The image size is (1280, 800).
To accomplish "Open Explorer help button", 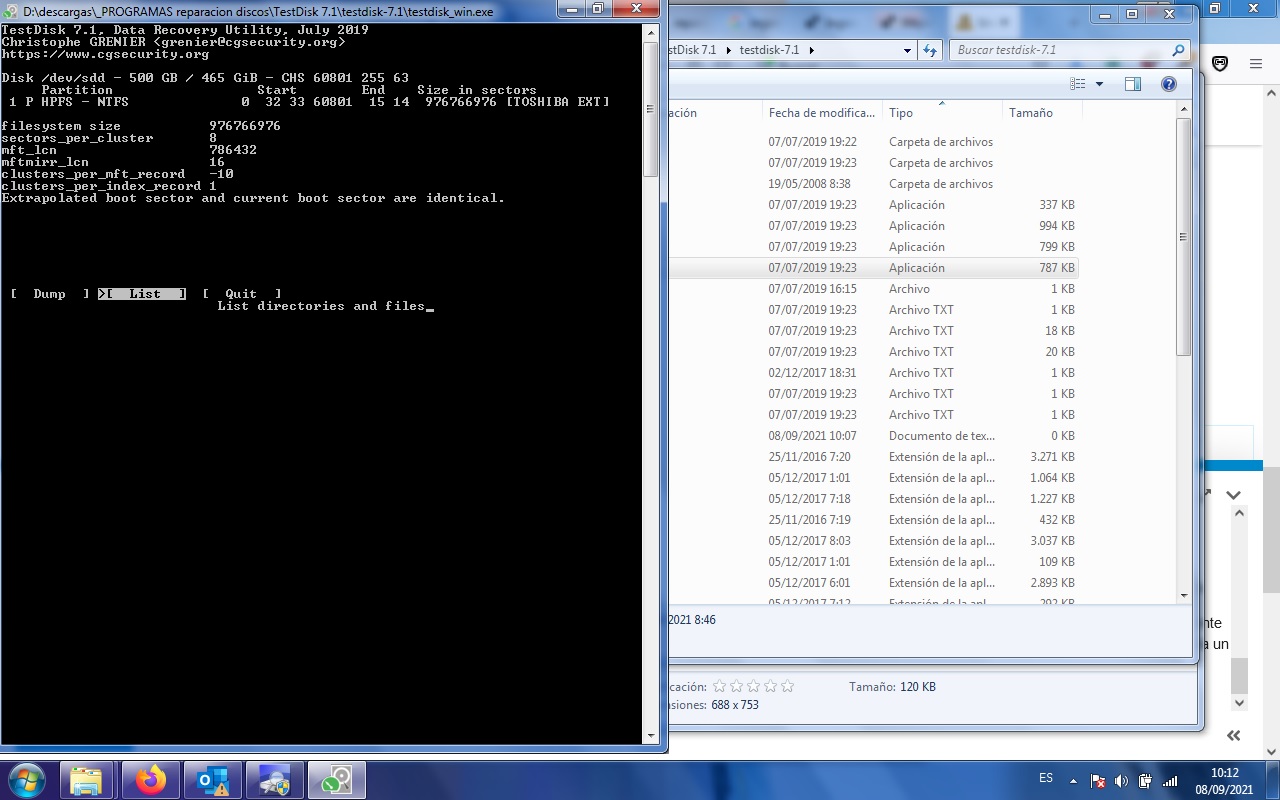I will [1168, 84].
